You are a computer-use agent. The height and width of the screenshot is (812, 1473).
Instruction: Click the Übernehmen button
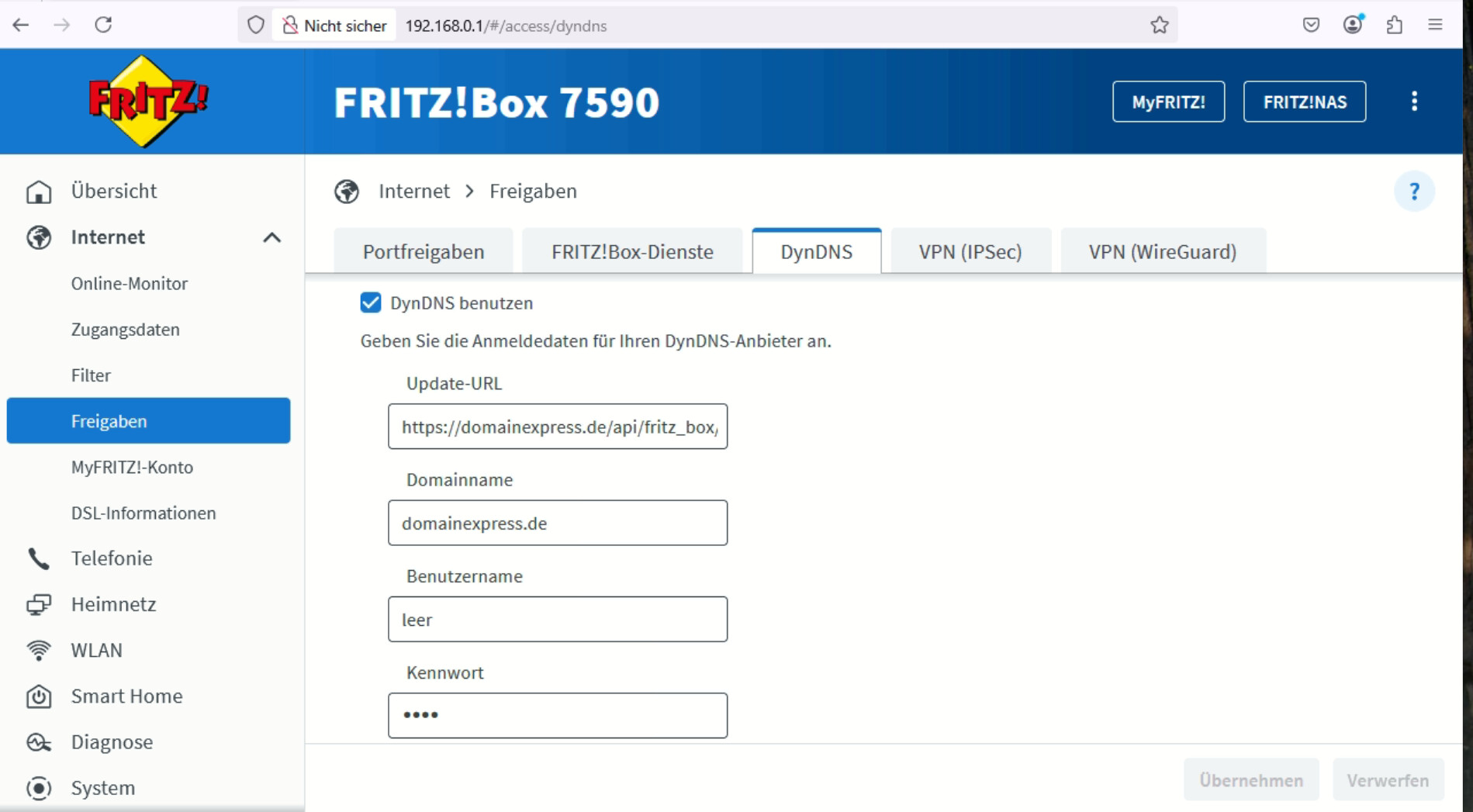pyautogui.click(x=1251, y=779)
